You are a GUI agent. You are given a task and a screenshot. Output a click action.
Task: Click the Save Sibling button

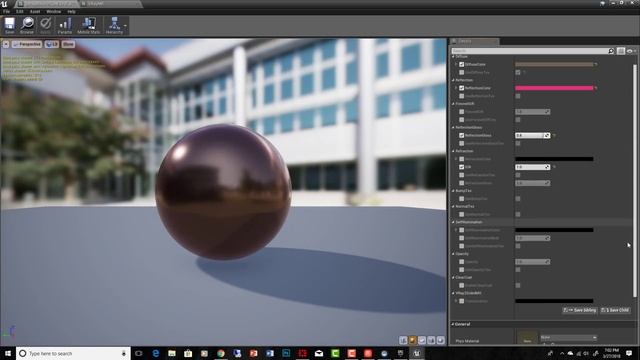pyautogui.click(x=580, y=310)
